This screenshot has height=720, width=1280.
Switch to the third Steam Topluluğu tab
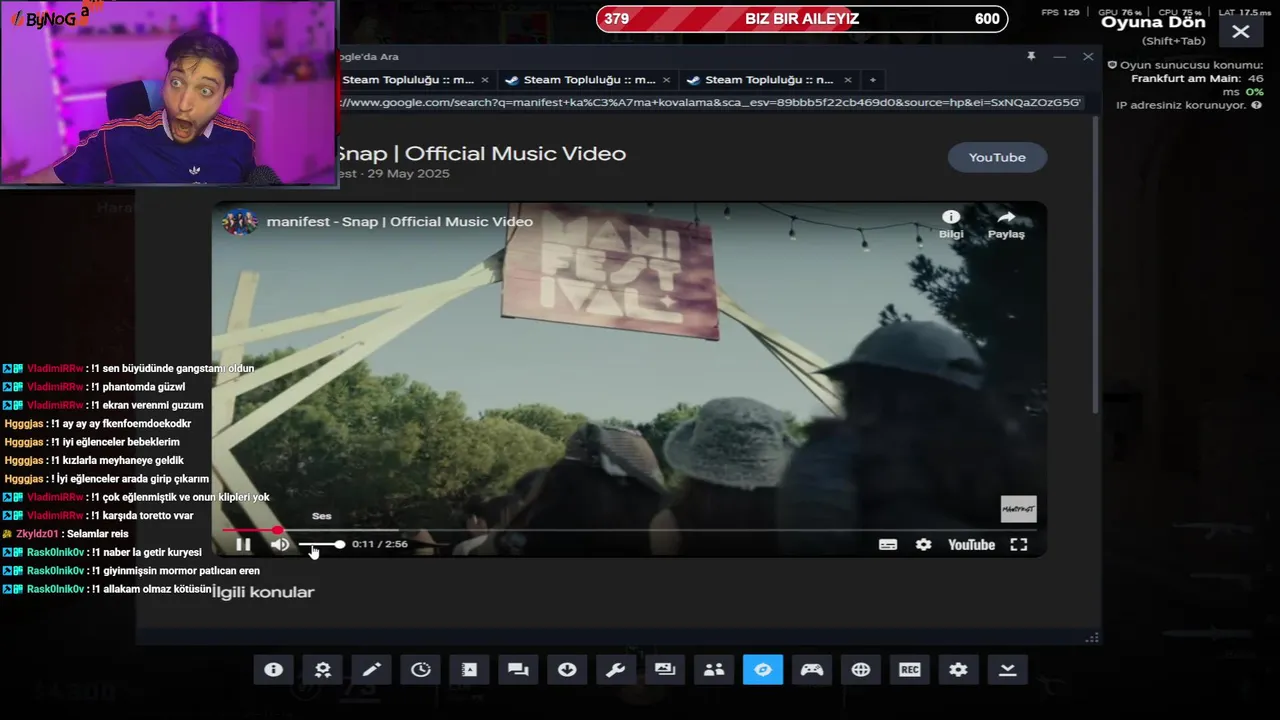pos(769,80)
